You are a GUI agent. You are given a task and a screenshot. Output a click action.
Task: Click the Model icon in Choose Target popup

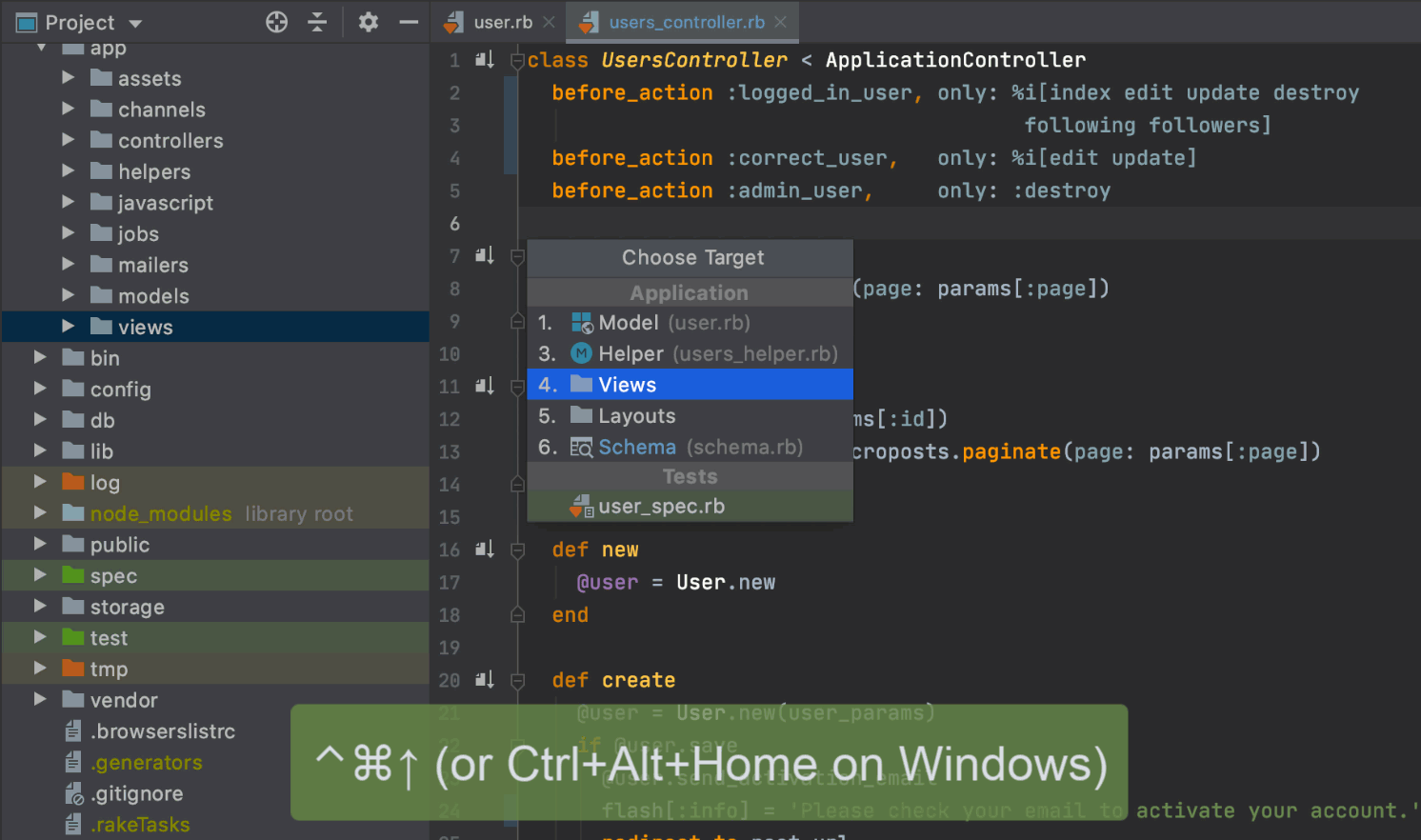pyautogui.click(x=581, y=323)
